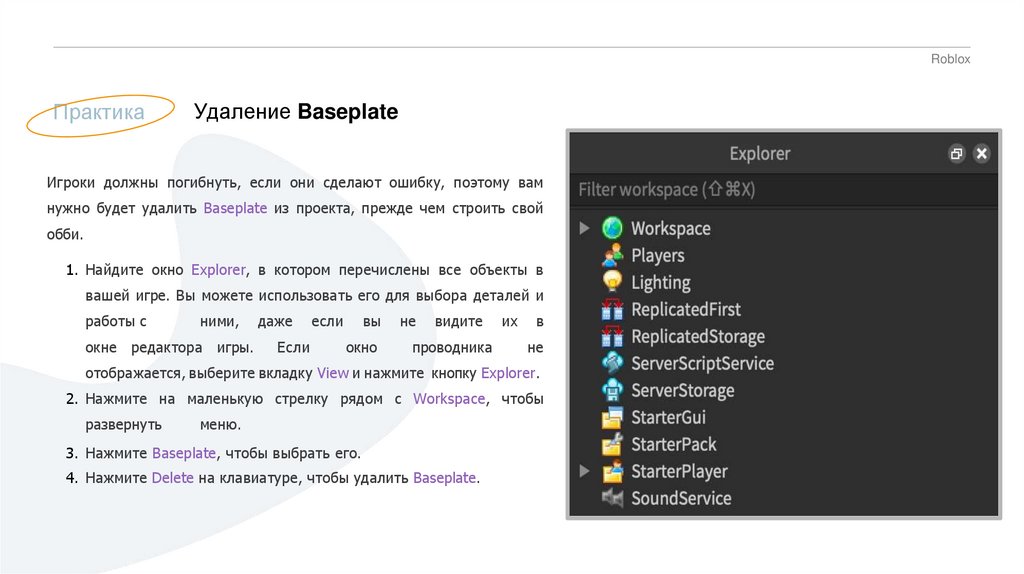1024x574 pixels.
Task: Click the Workspace globe icon
Action: point(612,228)
